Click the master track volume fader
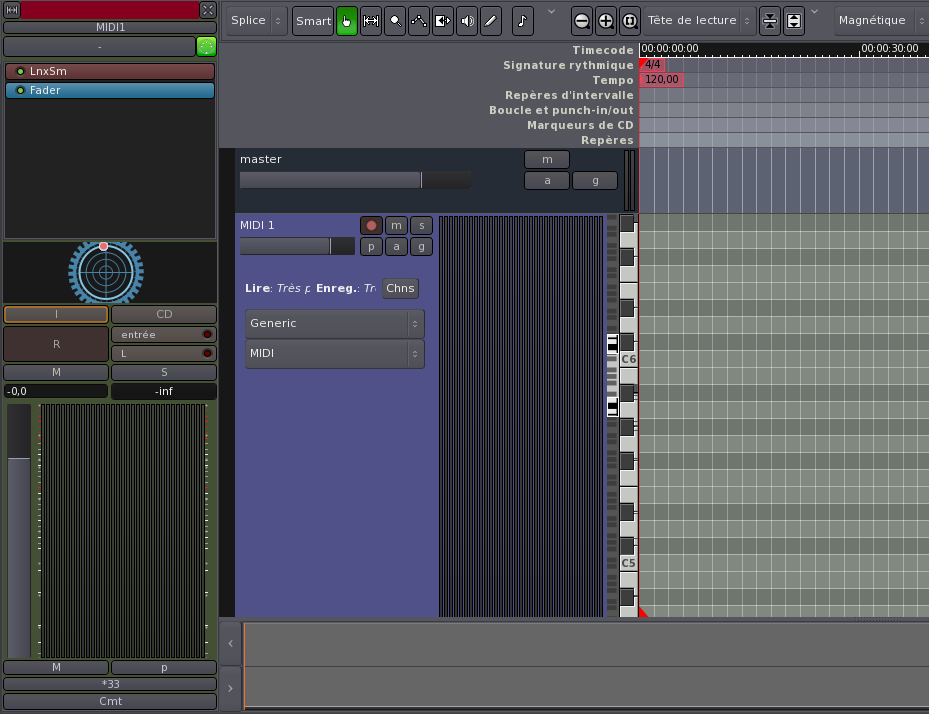The width and height of the screenshot is (929, 714). point(354,180)
